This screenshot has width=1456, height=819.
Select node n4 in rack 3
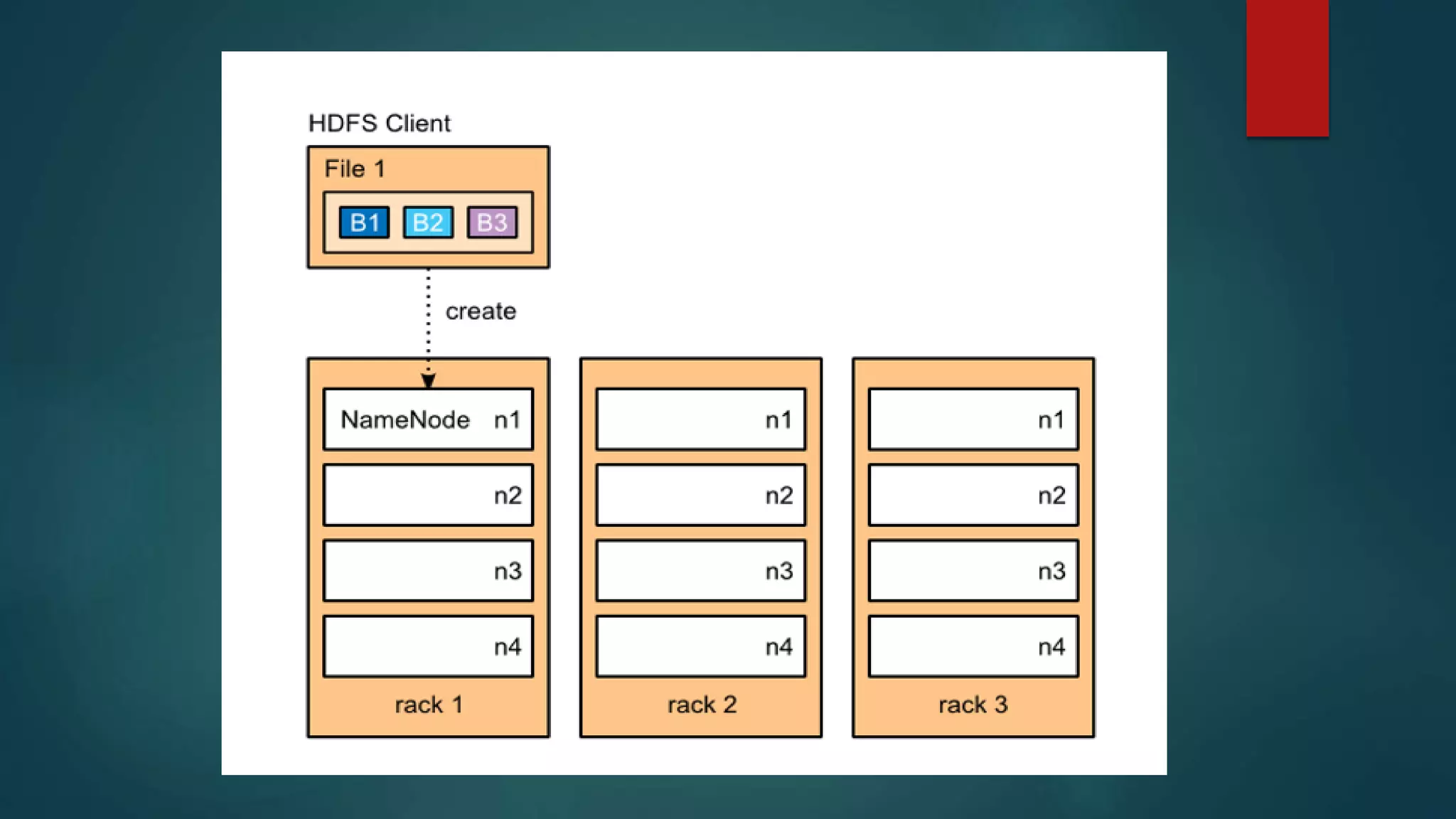click(x=973, y=646)
